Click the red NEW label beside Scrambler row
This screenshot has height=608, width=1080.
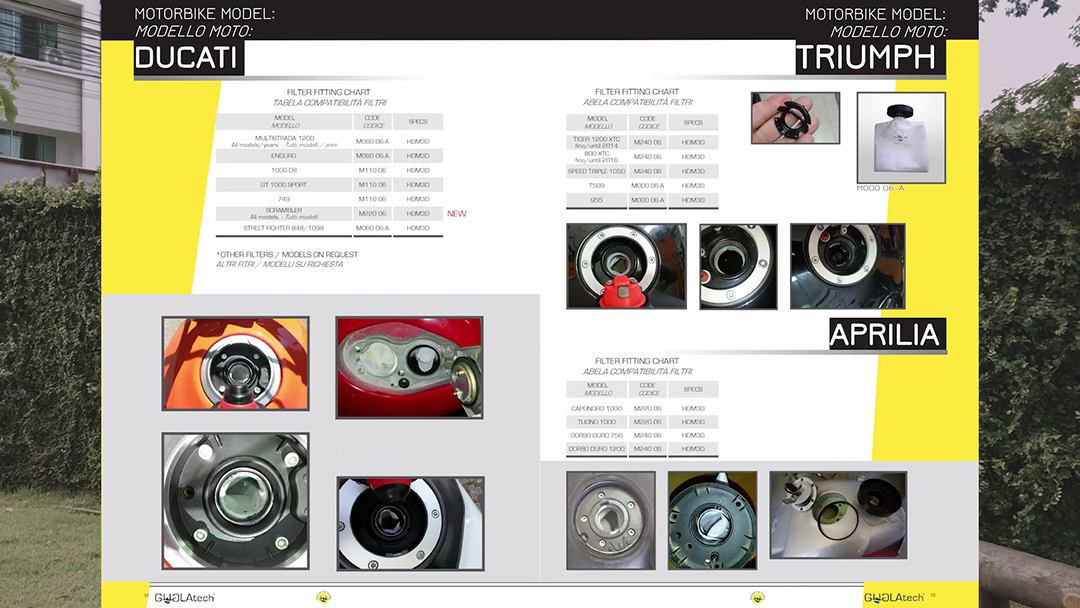457,213
